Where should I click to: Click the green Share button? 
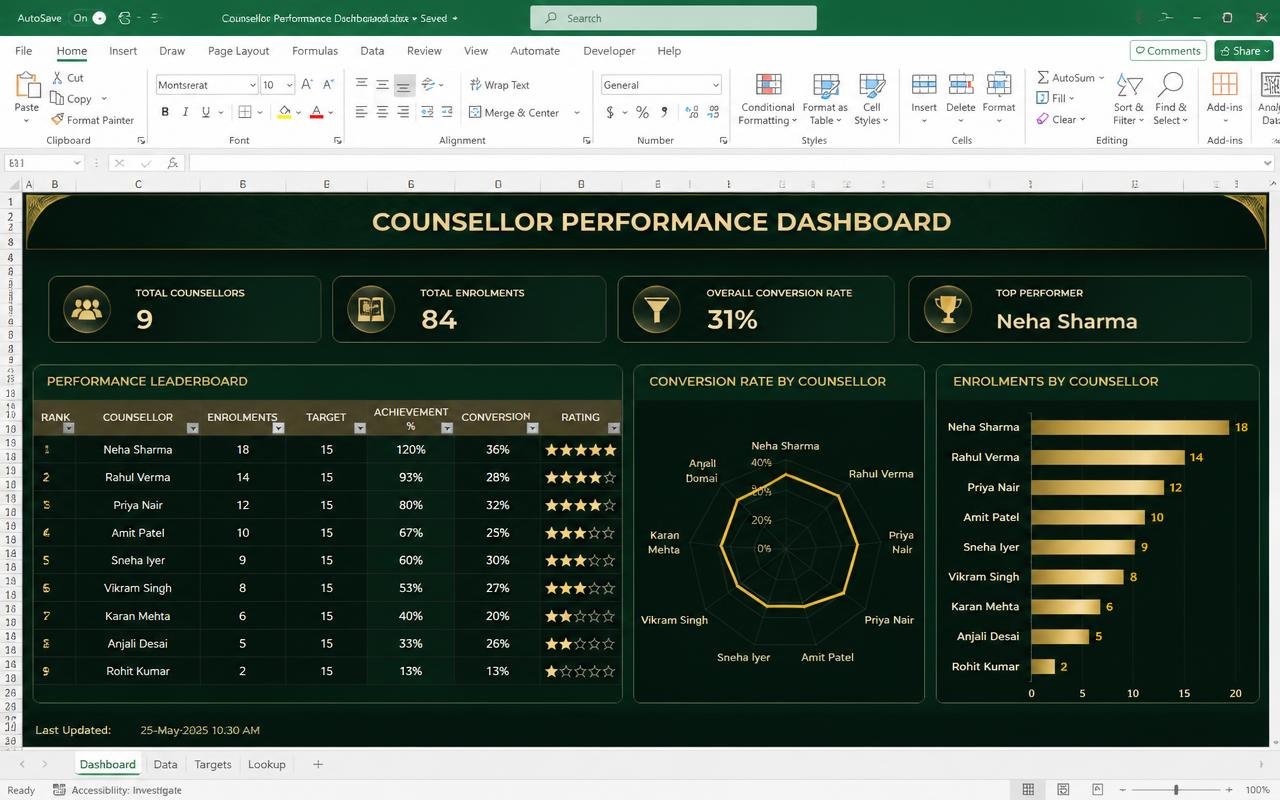click(x=1244, y=51)
